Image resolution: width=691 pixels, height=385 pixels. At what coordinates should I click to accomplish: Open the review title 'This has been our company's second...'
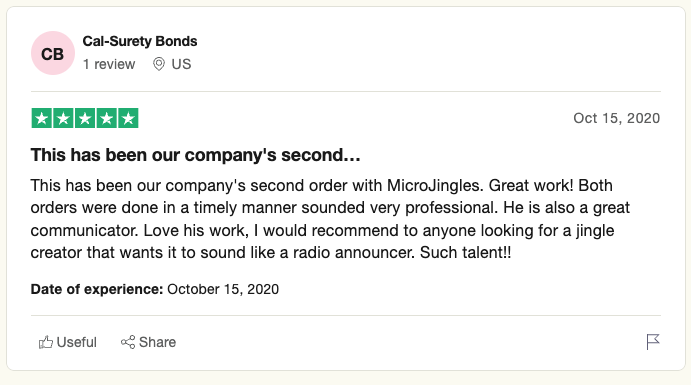195,155
